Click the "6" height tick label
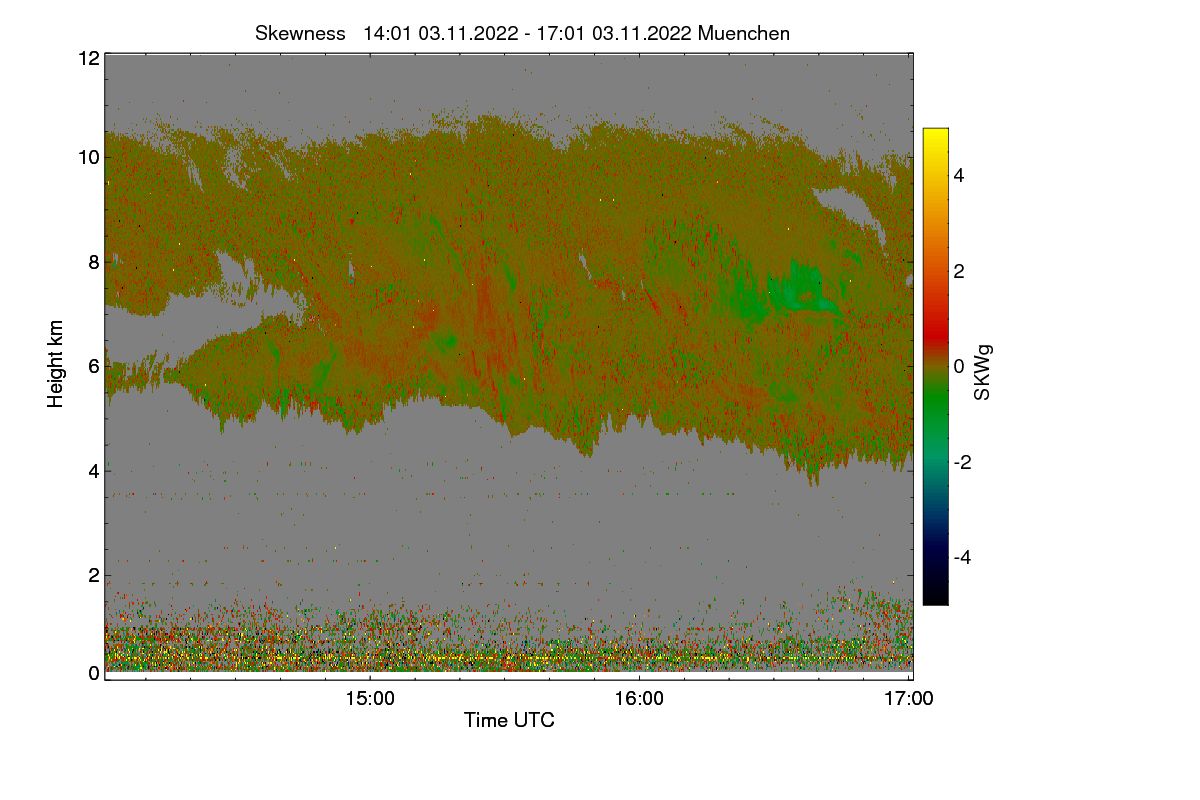Image resolution: width=1200 pixels, height=800 pixels. pos(93,366)
